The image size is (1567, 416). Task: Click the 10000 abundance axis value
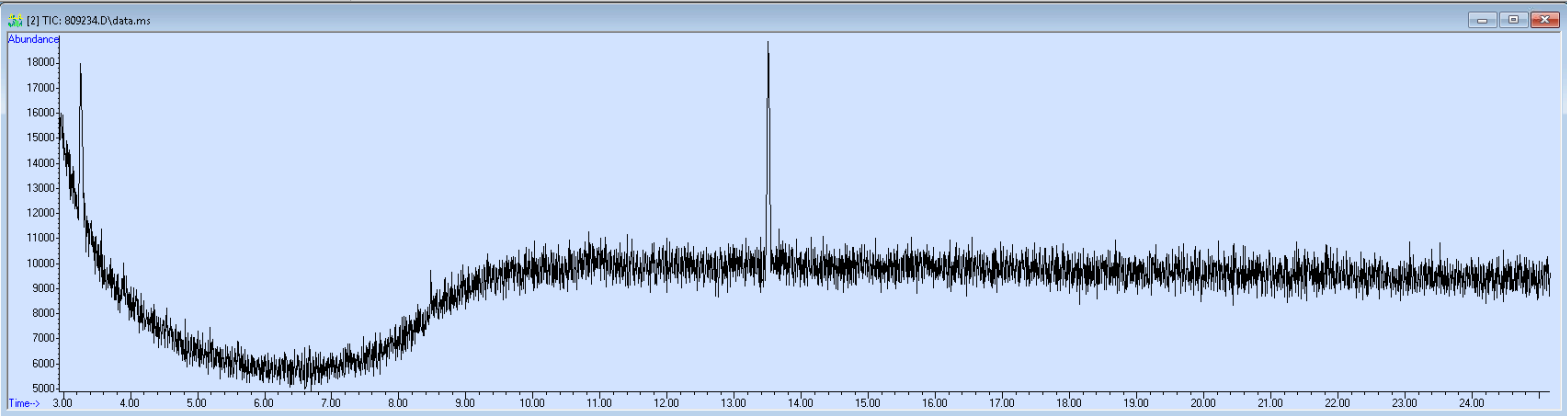pos(41,263)
